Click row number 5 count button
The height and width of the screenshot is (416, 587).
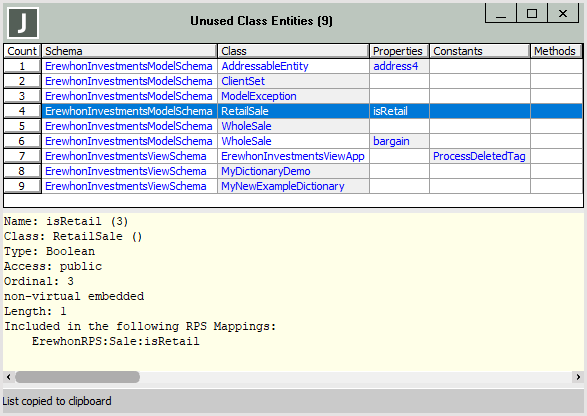pyautogui.click(x=22, y=126)
